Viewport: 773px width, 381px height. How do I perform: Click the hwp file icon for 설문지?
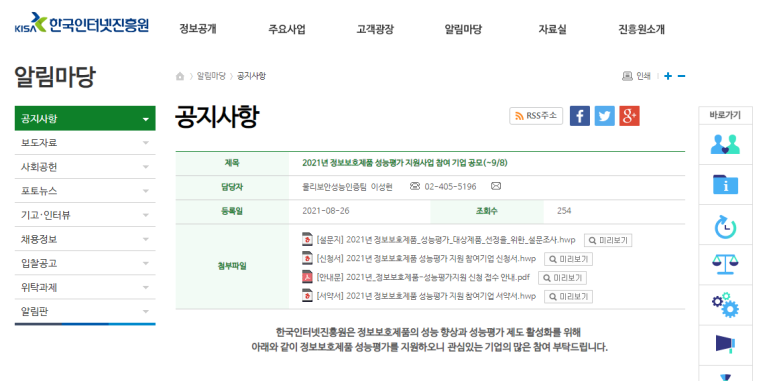pyautogui.click(x=308, y=240)
